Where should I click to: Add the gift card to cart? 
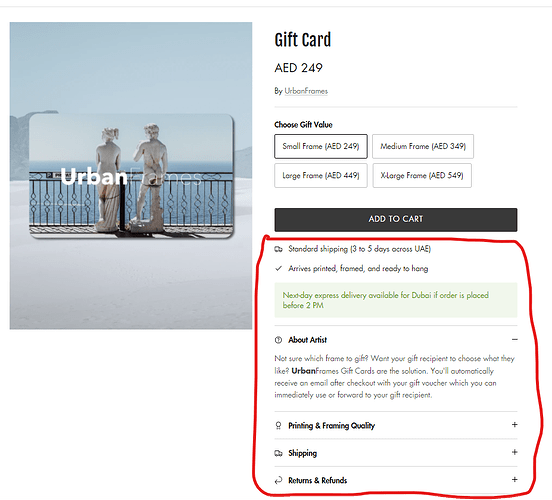(x=396, y=220)
